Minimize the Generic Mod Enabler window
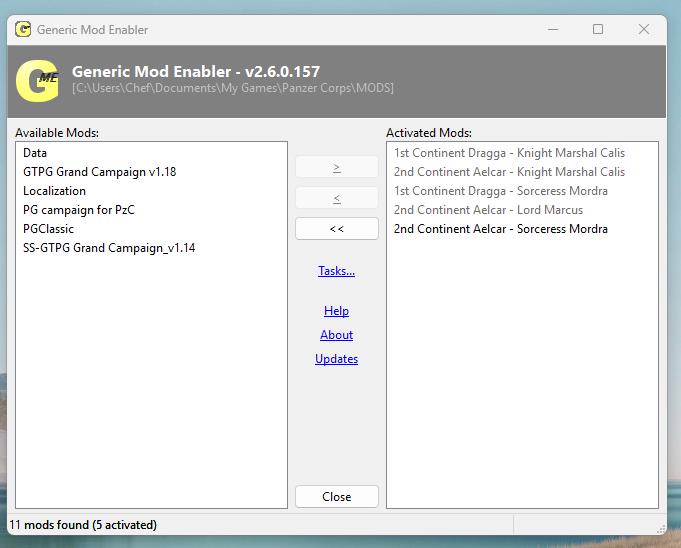The height and width of the screenshot is (548, 681). (x=553, y=30)
